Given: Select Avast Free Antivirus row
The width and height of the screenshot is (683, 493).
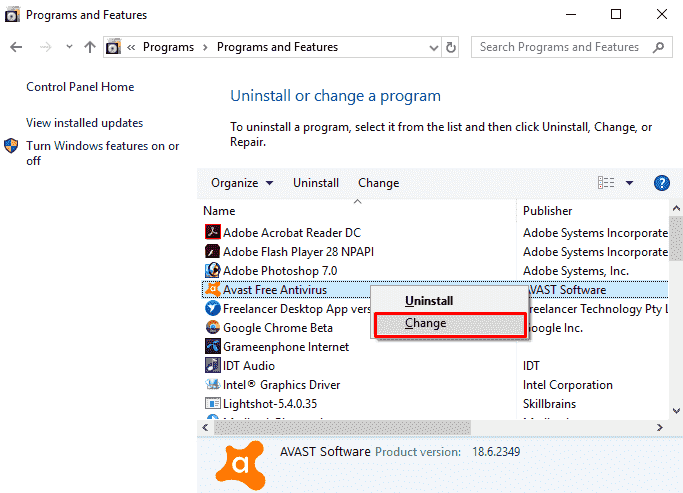Looking at the screenshot, I should [x=435, y=290].
